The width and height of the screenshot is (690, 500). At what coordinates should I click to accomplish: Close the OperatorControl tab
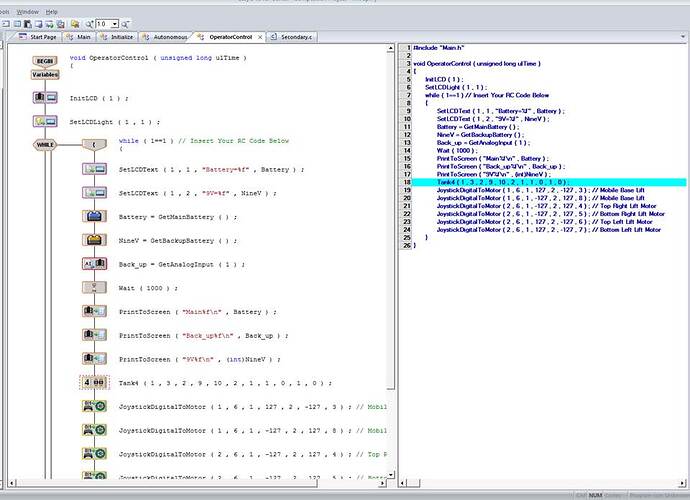[x=260, y=37]
